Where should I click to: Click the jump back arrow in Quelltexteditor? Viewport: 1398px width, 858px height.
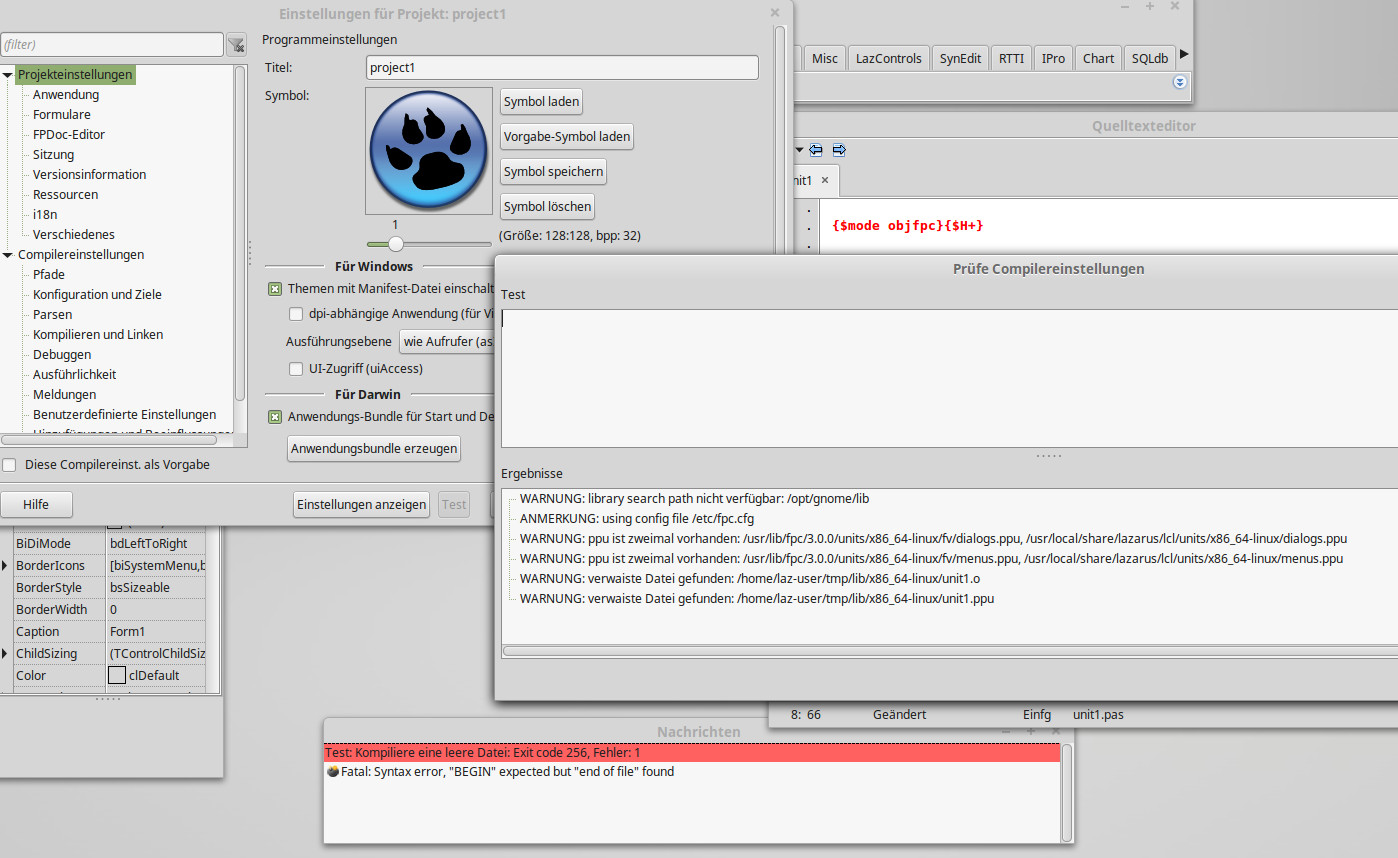(x=816, y=150)
